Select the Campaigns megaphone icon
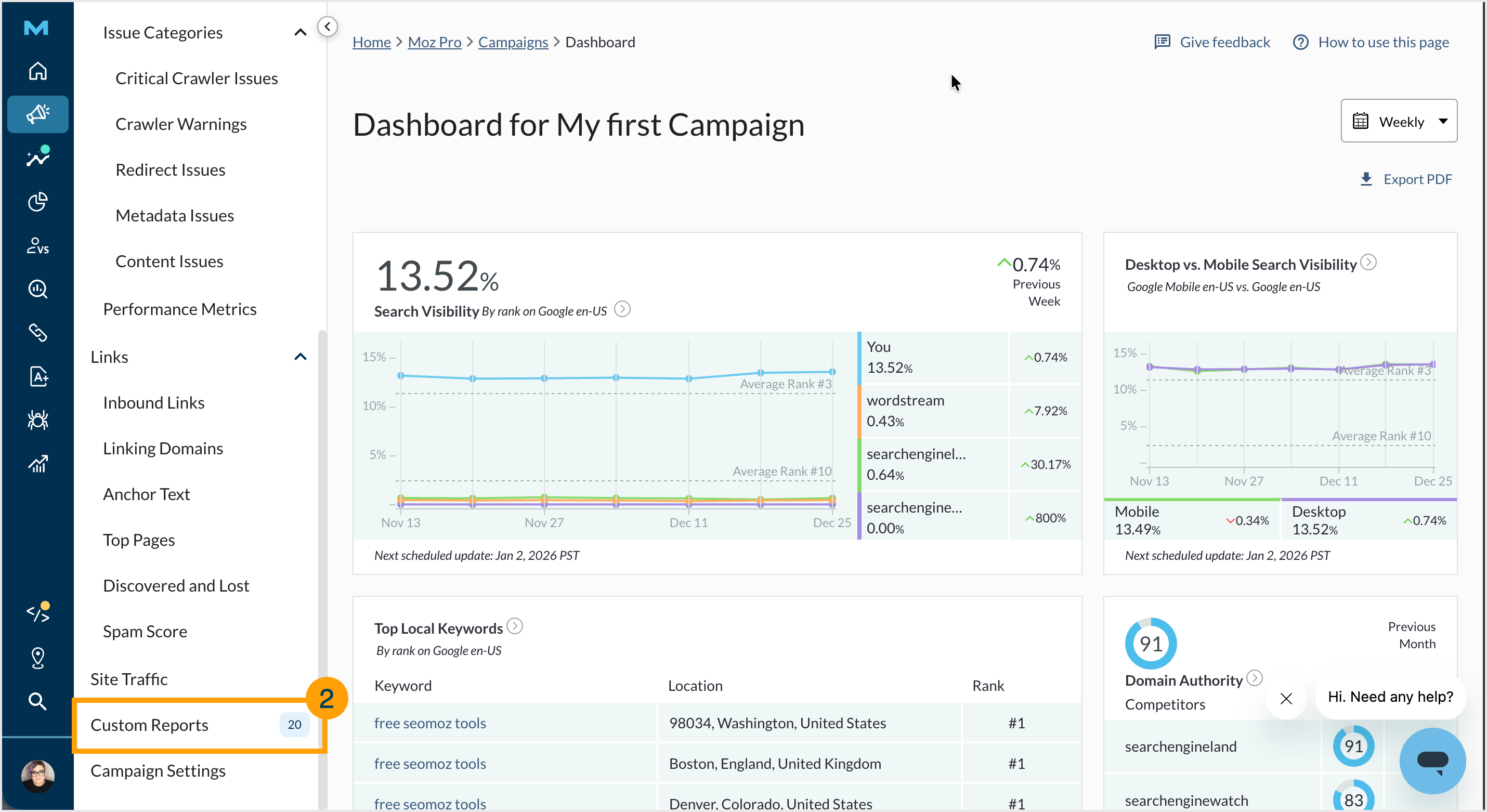The height and width of the screenshot is (812, 1487). coord(37,114)
